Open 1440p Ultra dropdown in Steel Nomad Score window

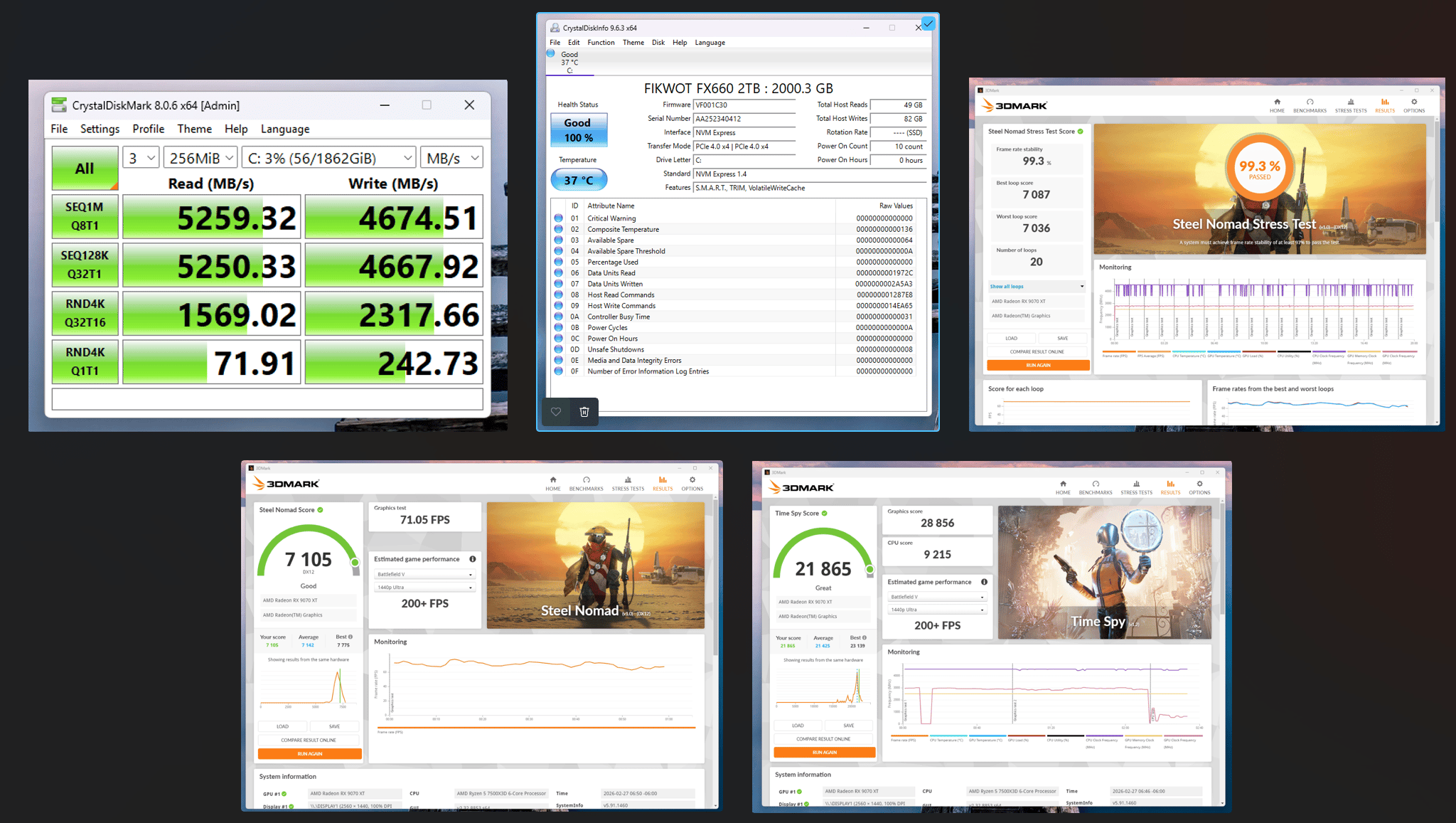click(424, 588)
